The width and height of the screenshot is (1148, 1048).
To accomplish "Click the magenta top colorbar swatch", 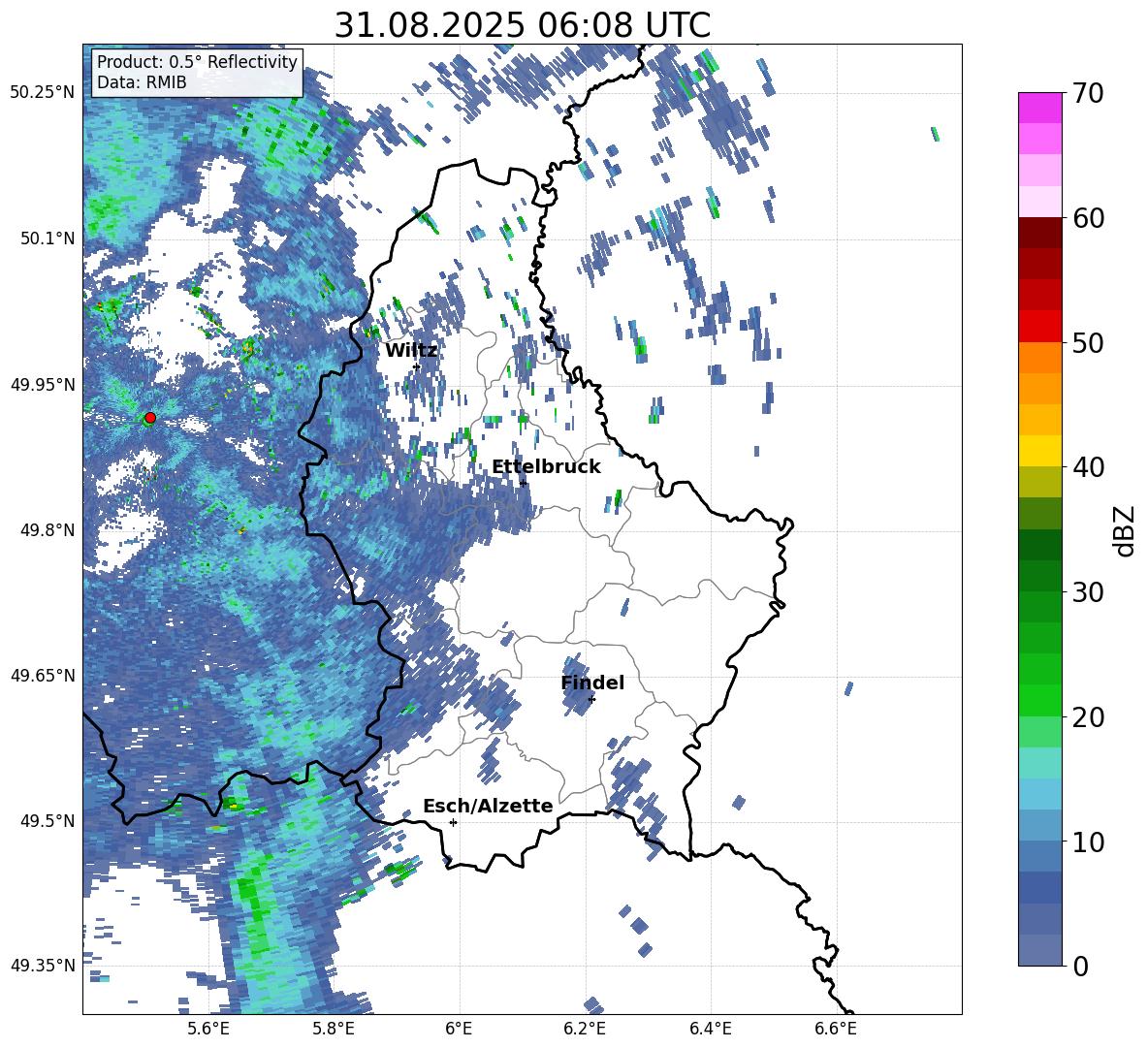I will (x=1040, y=109).
